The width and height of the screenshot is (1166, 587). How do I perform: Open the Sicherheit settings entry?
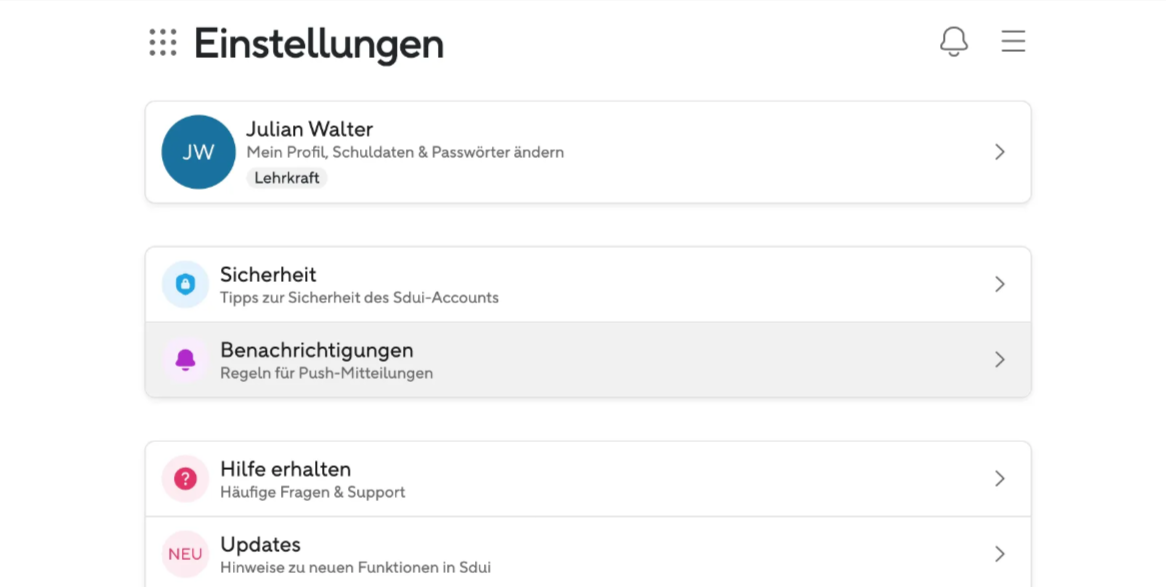click(588, 284)
